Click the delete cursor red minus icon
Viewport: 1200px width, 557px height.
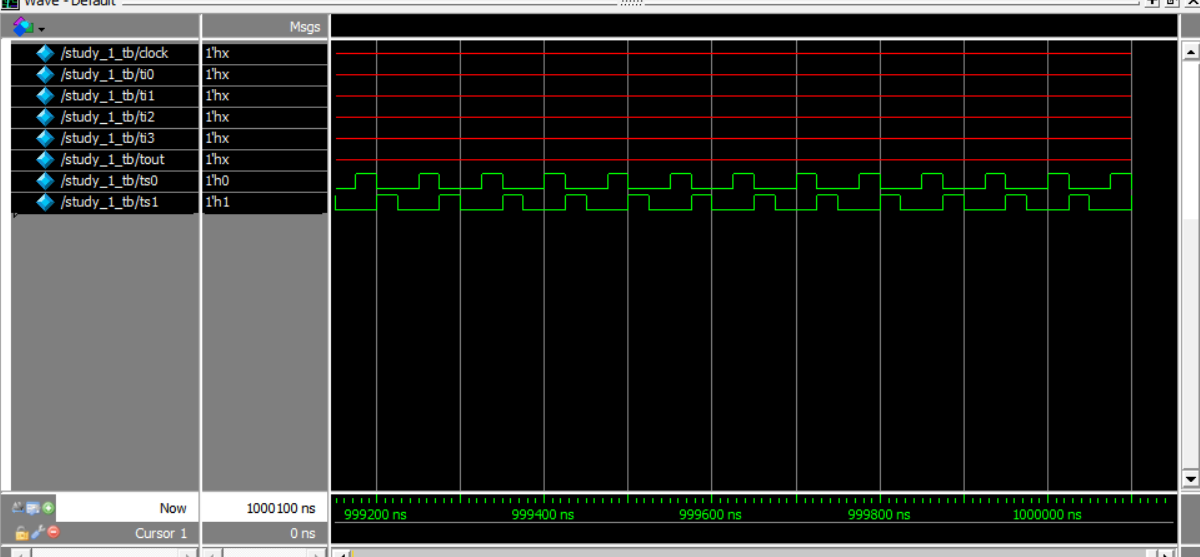click(53, 533)
